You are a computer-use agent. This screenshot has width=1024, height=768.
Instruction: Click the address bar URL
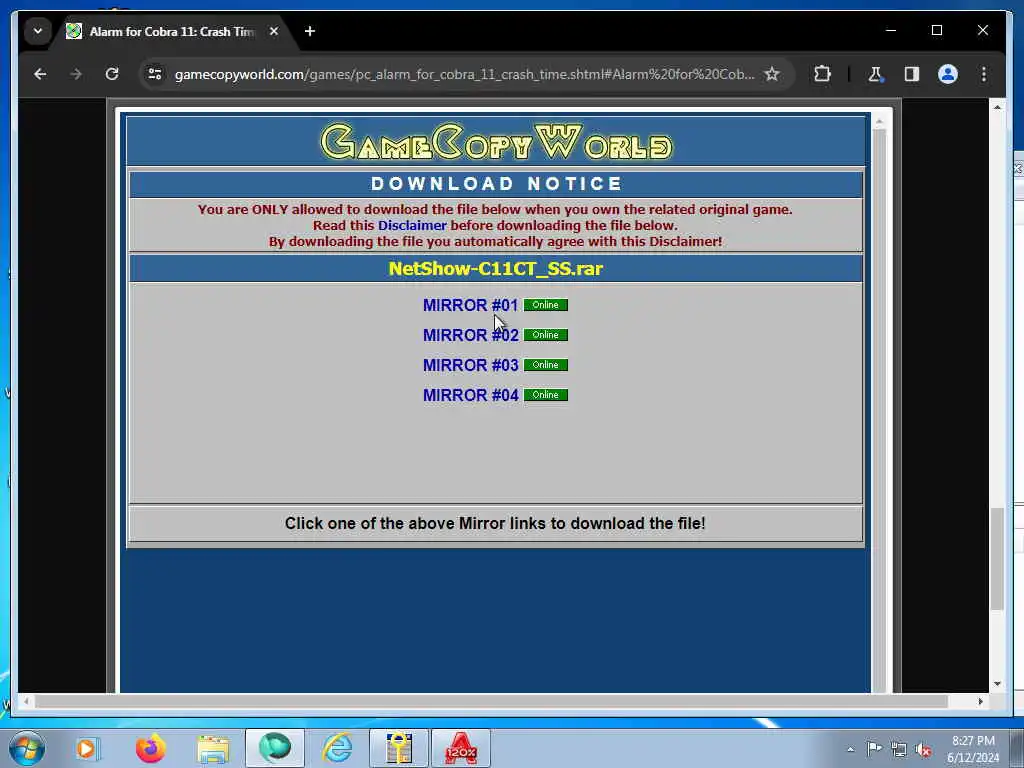point(464,74)
